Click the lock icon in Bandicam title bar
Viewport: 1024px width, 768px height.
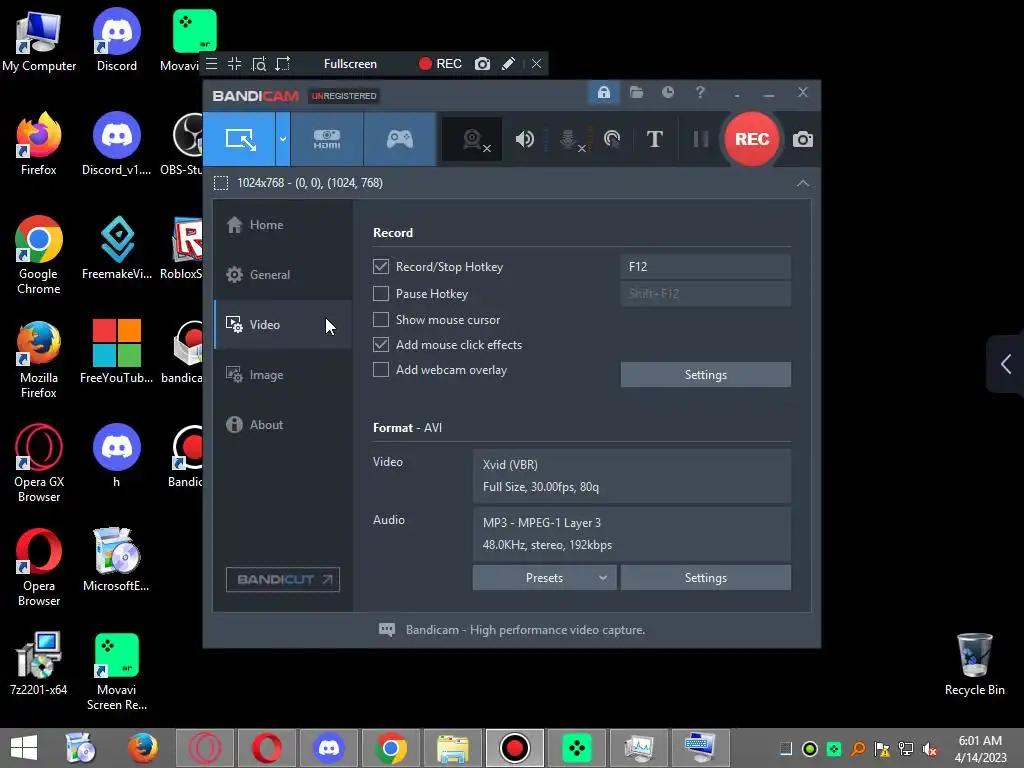click(x=603, y=93)
